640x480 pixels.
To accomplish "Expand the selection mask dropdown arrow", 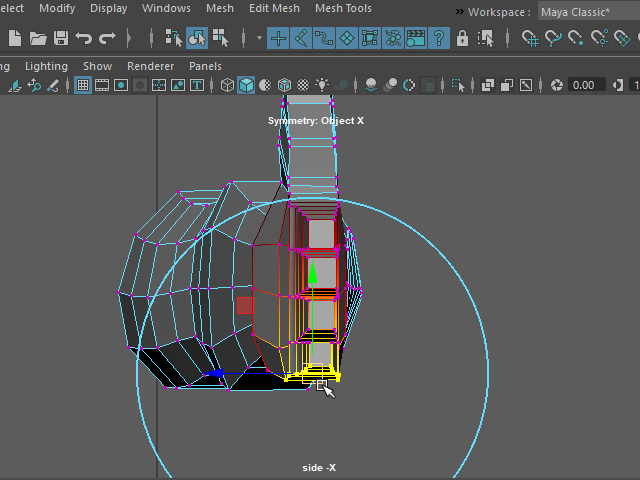I will point(259,38).
